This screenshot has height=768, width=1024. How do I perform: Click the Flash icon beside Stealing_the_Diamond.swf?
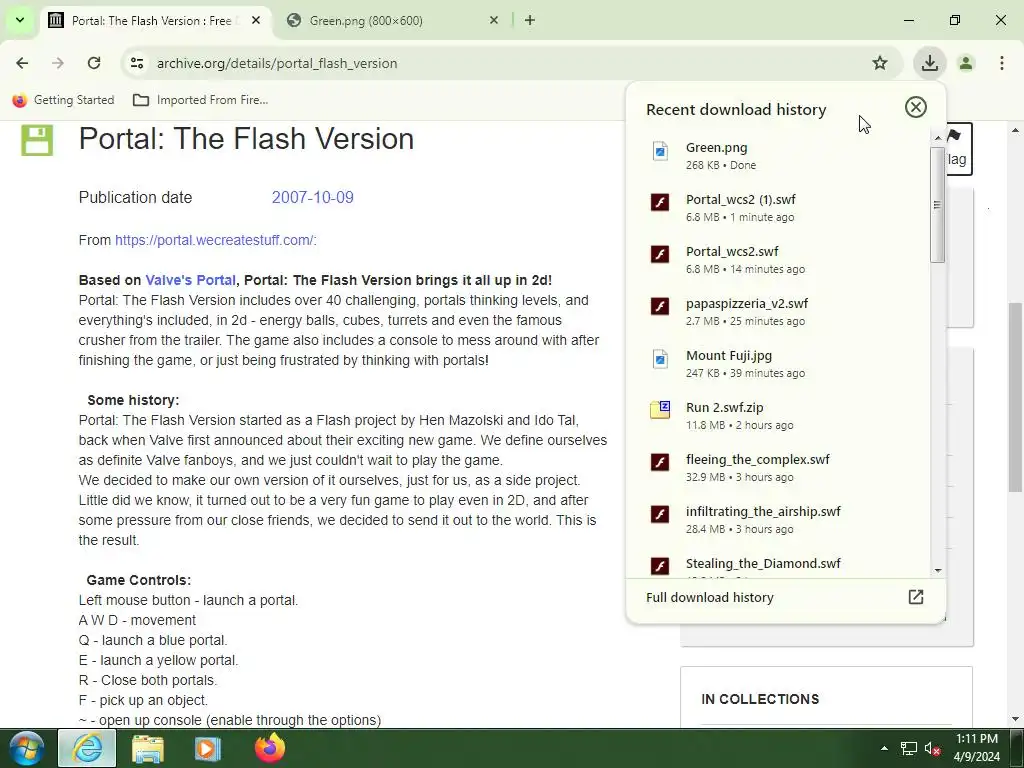[x=660, y=566]
